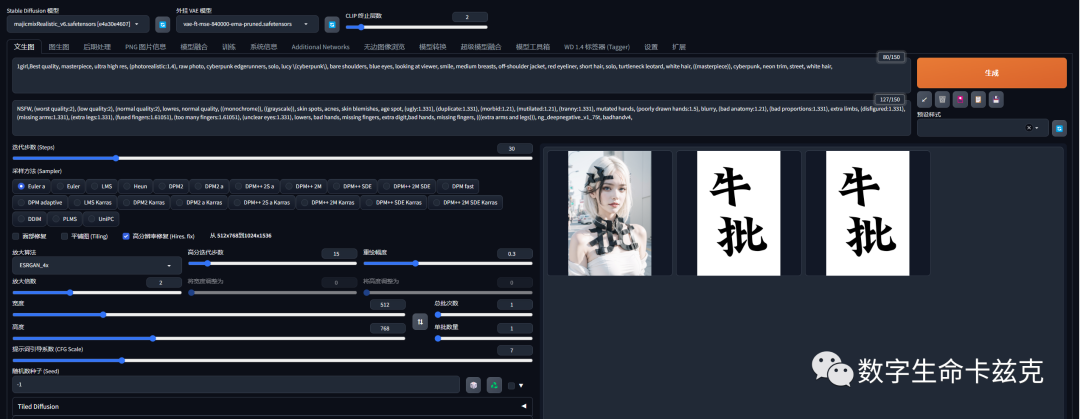Click the pink card icon for extra networks
Viewport: 1080px width, 419px height.
click(960, 100)
